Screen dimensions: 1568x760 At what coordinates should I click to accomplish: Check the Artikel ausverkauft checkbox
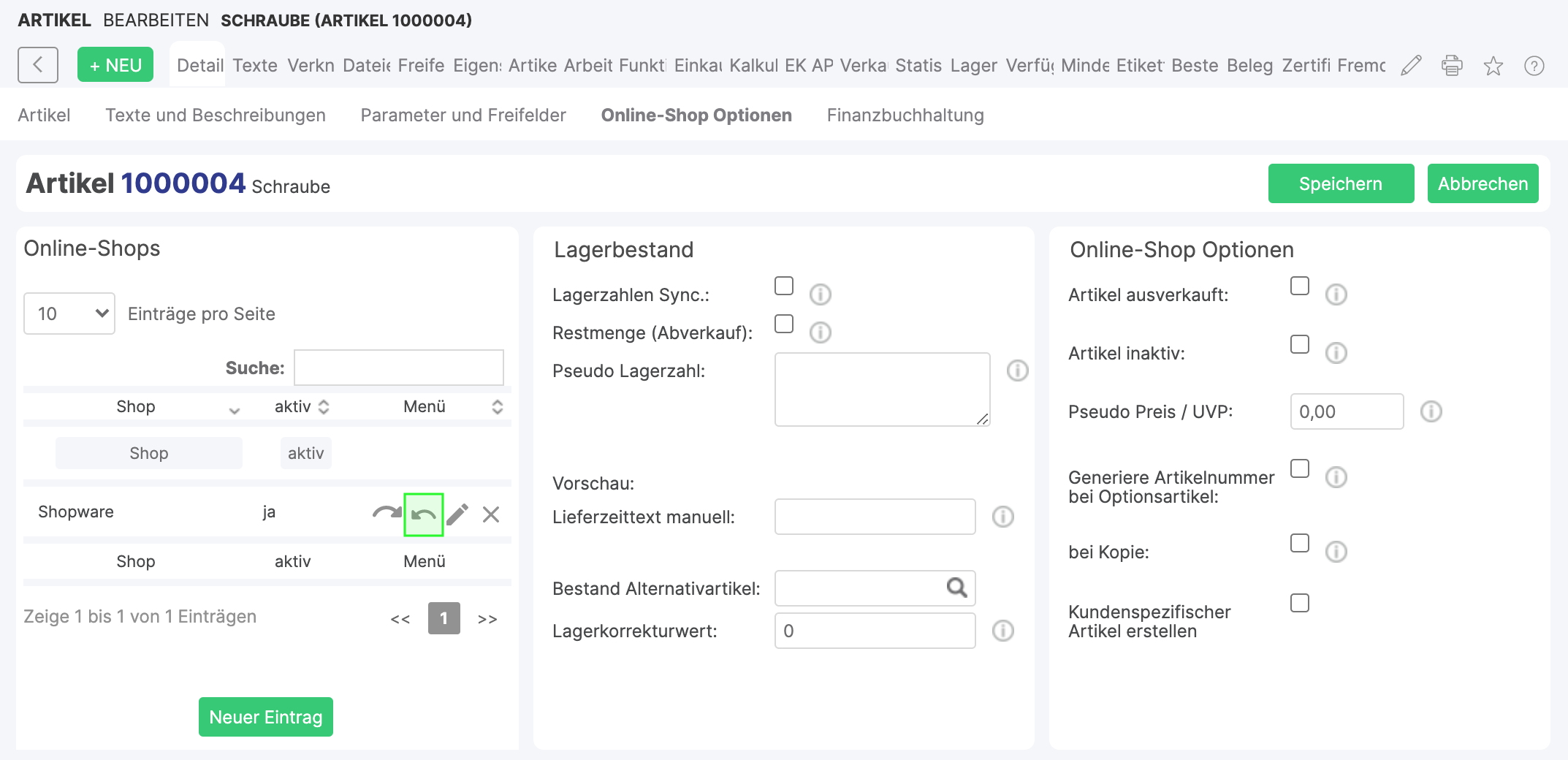point(1300,286)
